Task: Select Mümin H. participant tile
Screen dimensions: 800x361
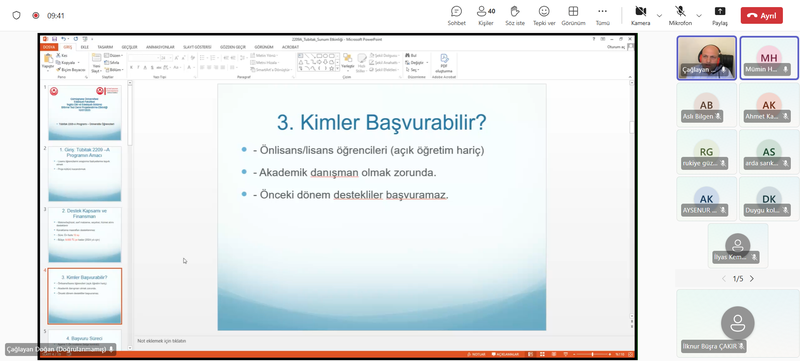Action: (769, 58)
